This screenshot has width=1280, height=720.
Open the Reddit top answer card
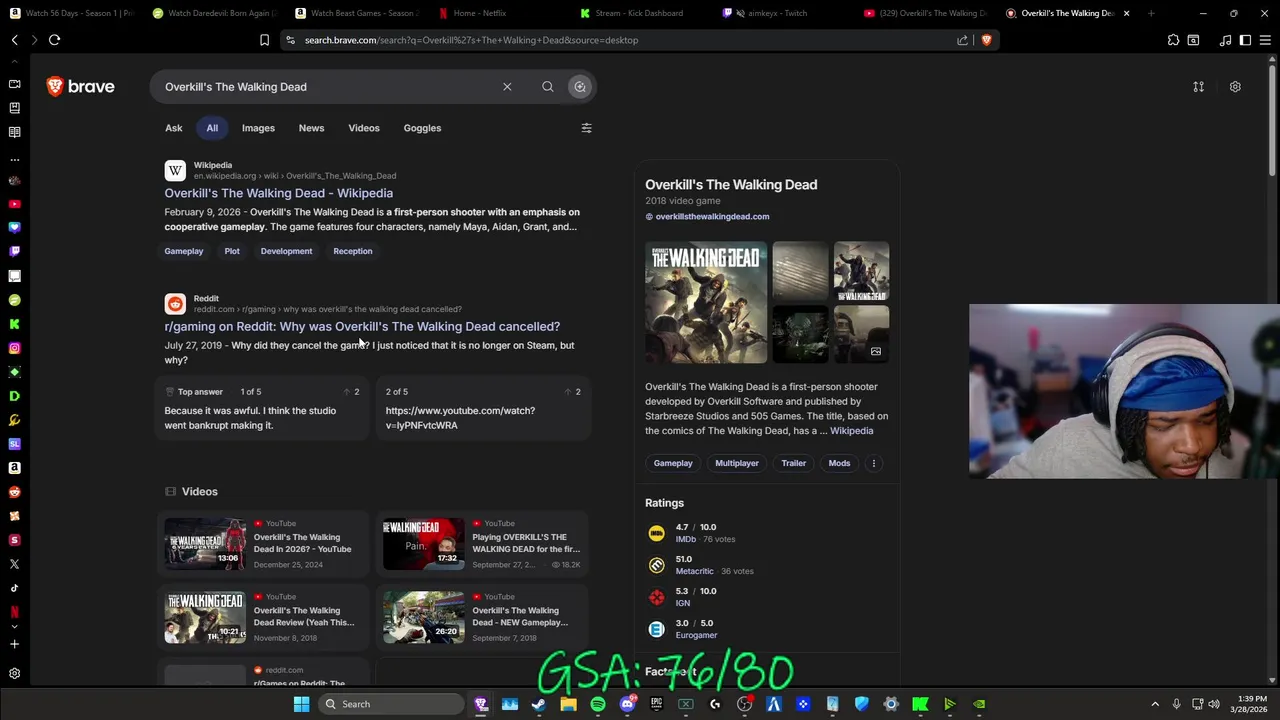point(262,408)
